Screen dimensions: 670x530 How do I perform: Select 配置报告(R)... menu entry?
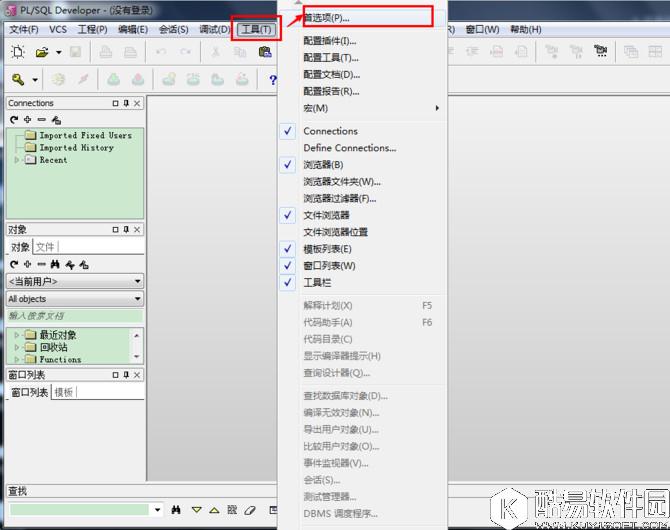[363, 91]
